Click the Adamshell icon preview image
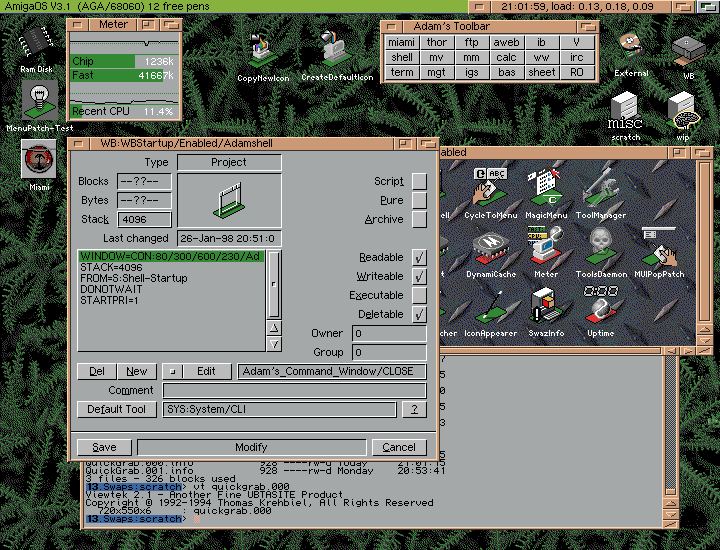The image size is (720, 550). pyautogui.click(x=229, y=201)
